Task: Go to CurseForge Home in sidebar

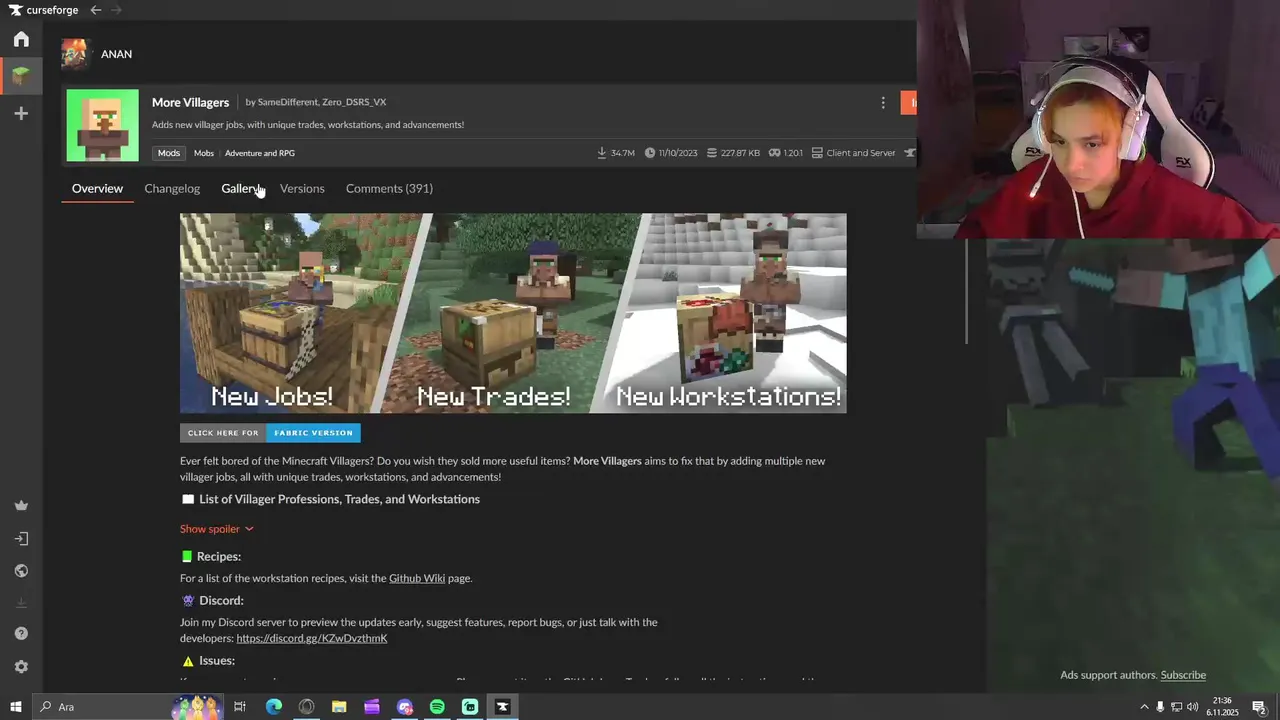Action: (21, 39)
